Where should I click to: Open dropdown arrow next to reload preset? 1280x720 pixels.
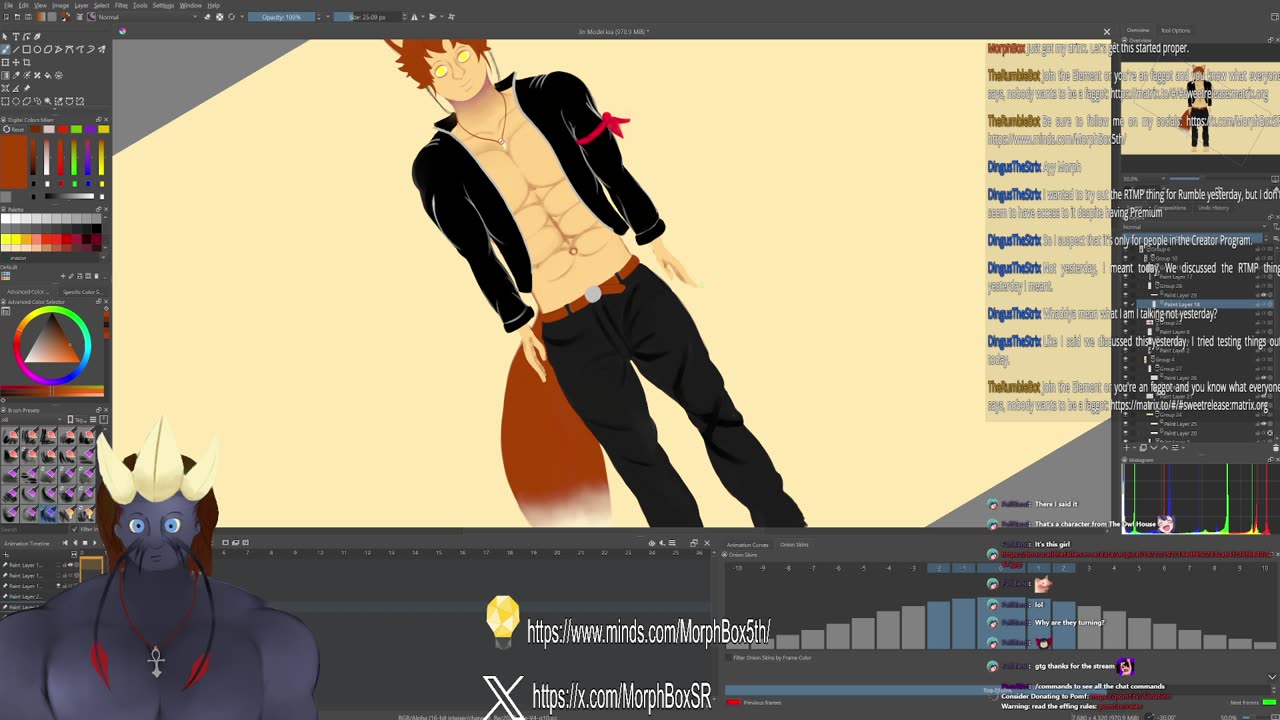coord(242,17)
